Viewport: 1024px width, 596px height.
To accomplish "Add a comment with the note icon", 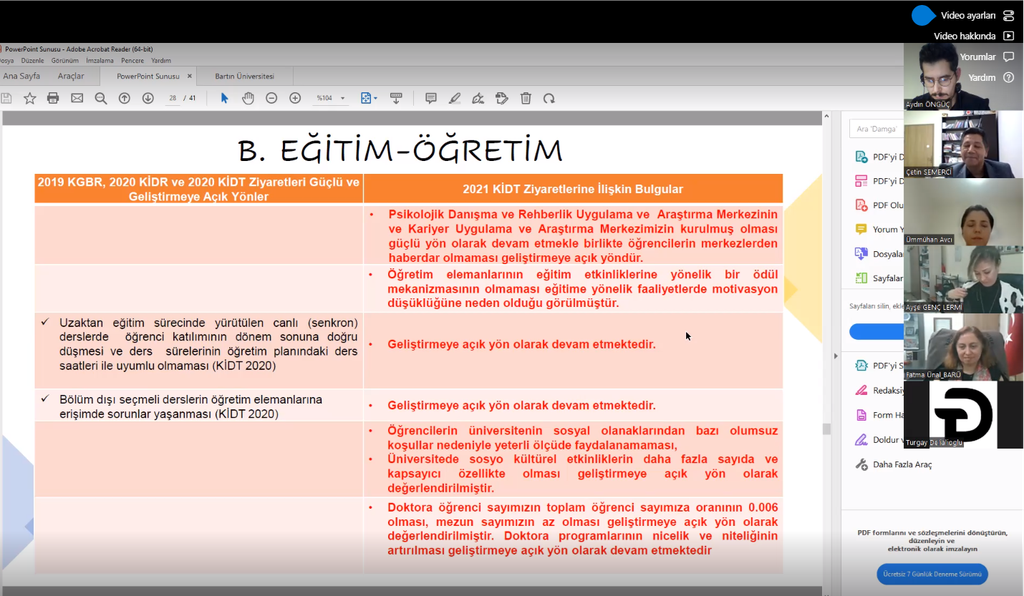I will (x=431, y=98).
